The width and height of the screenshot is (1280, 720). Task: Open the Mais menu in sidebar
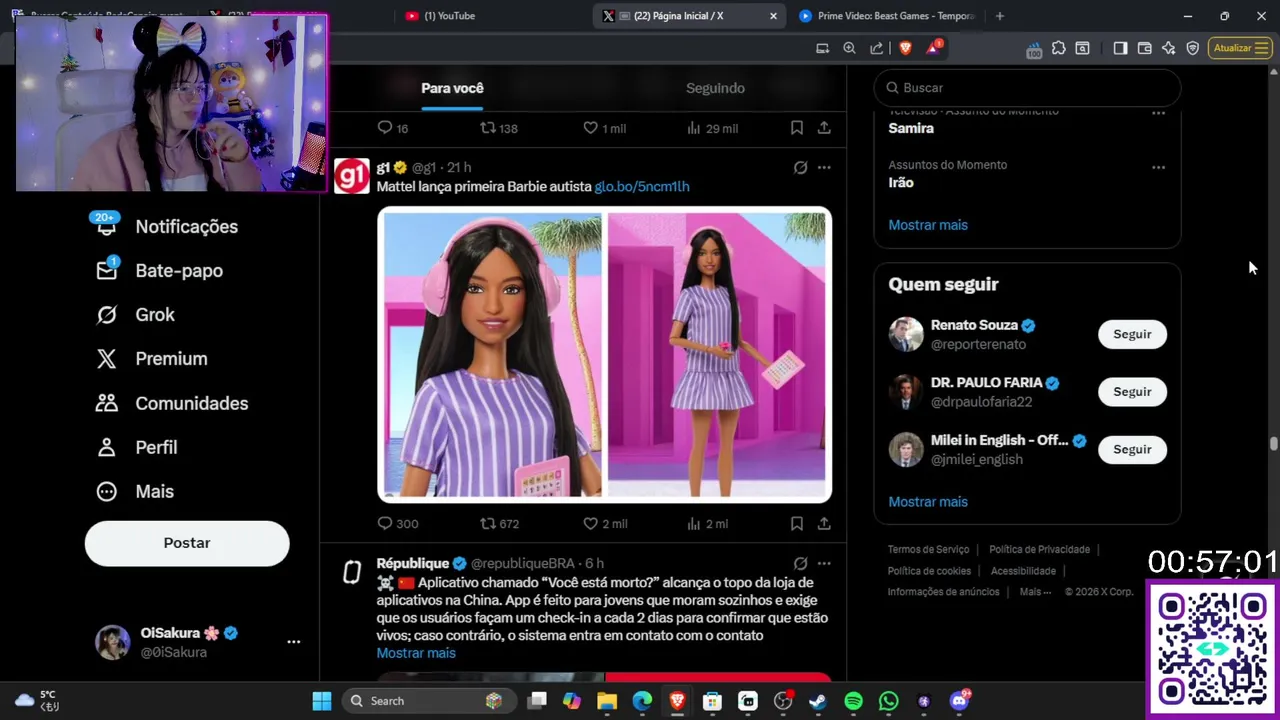pyautogui.click(x=134, y=491)
